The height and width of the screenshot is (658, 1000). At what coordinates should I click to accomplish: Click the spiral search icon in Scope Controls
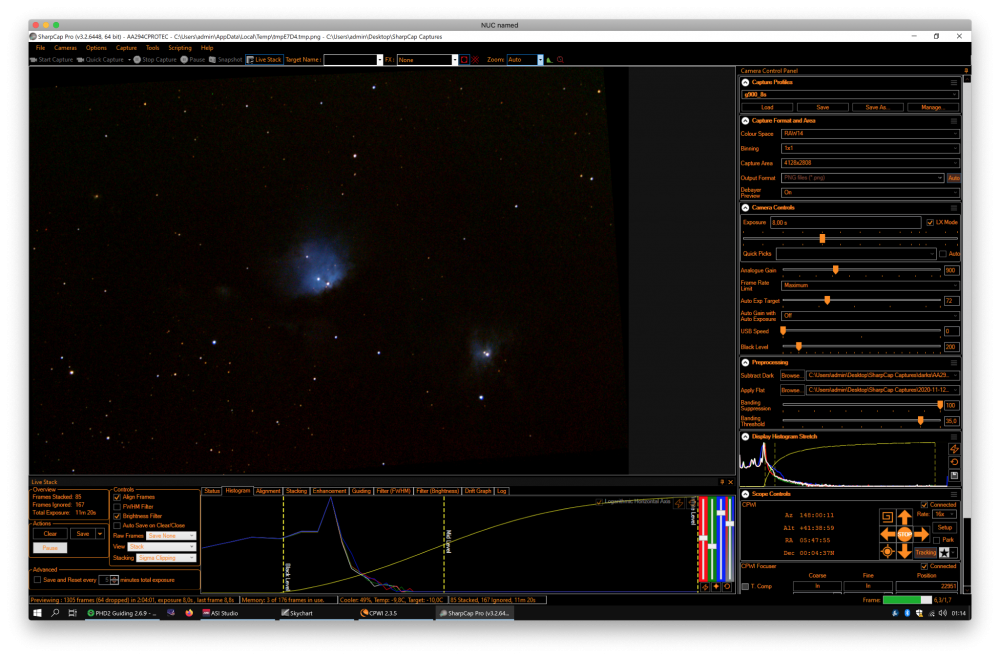pos(887,516)
